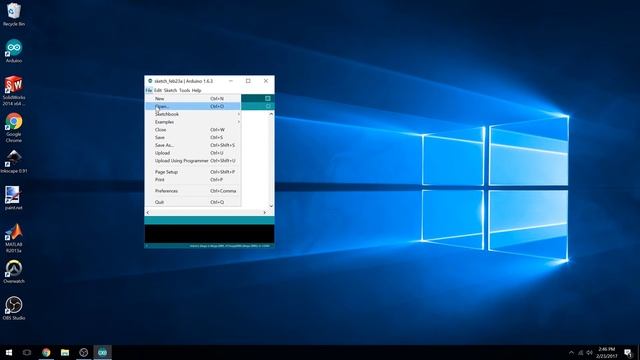Choose Open... from the File menu
This screenshot has width=640, height=360.
tap(193, 106)
